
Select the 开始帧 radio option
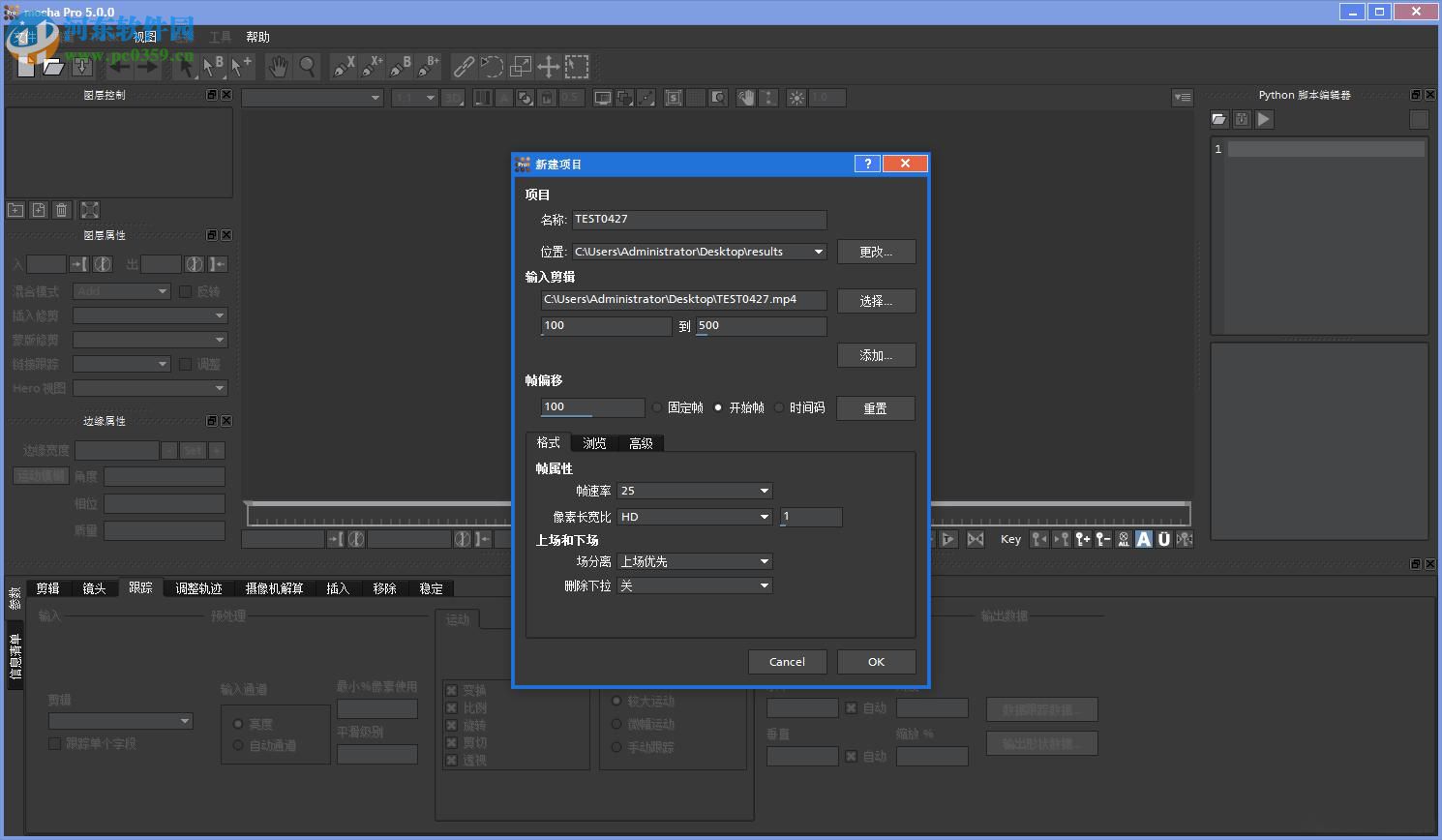point(718,407)
